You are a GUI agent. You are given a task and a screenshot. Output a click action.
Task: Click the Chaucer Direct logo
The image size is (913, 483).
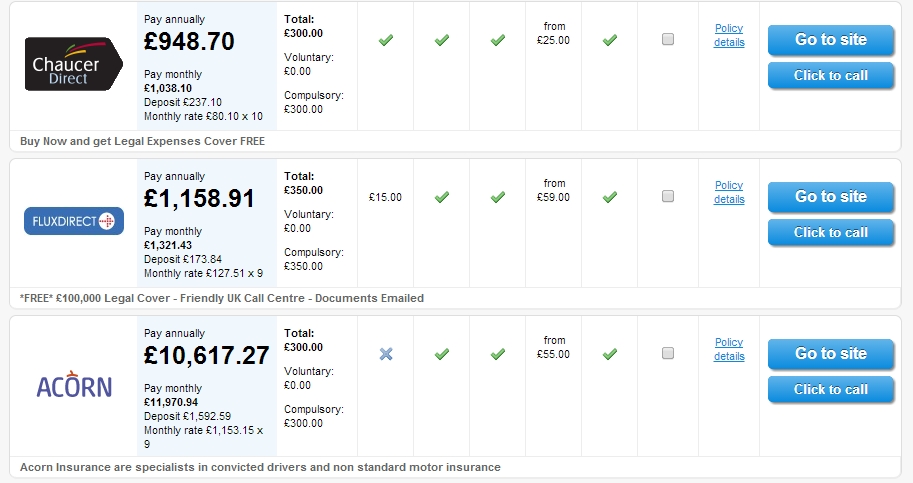coord(73,66)
